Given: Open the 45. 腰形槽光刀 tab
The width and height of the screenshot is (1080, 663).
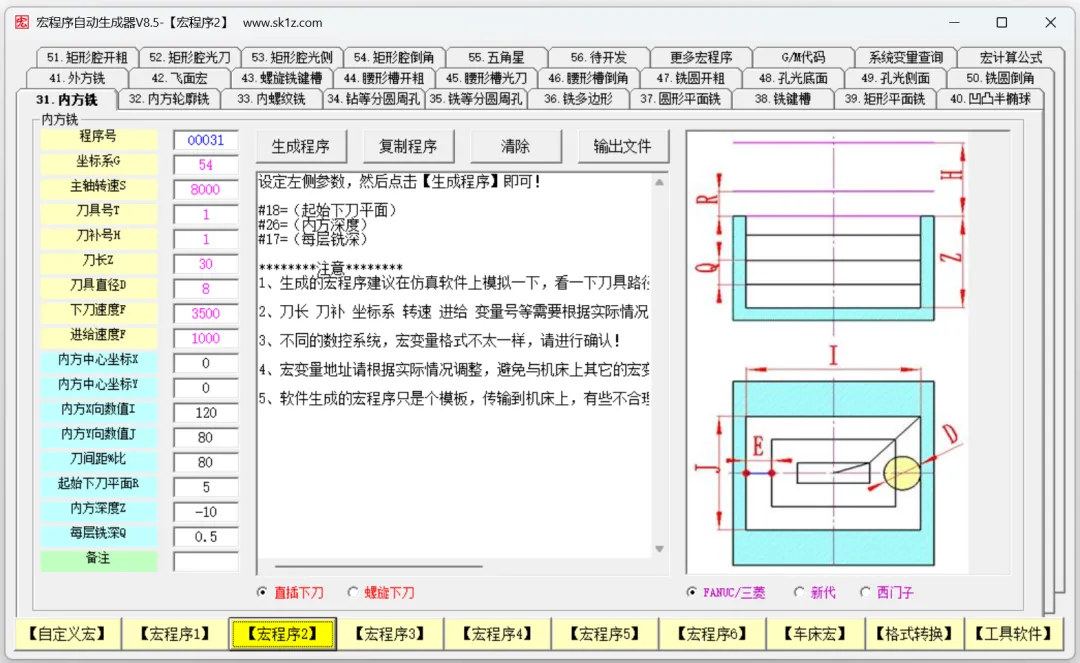Looking at the screenshot, I should coord(486,78).
